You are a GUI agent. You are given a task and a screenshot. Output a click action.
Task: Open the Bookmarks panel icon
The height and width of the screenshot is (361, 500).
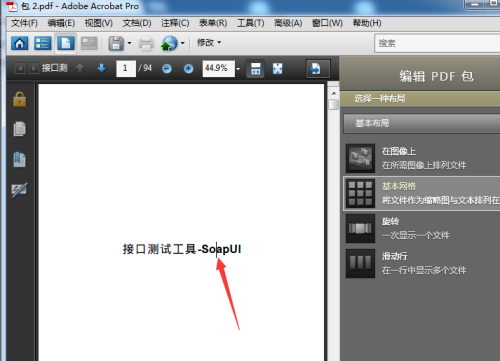coord(20,159)
